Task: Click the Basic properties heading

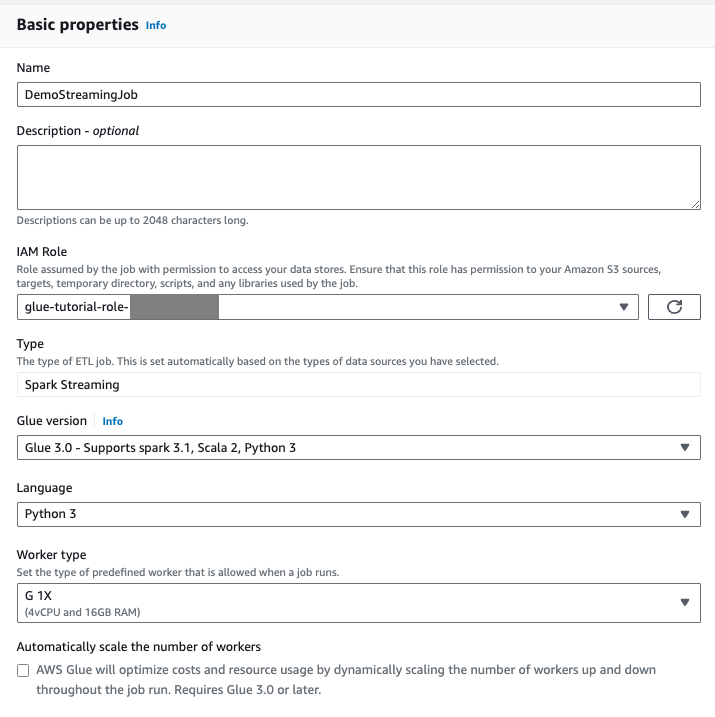Action: [x=77, y=24]
